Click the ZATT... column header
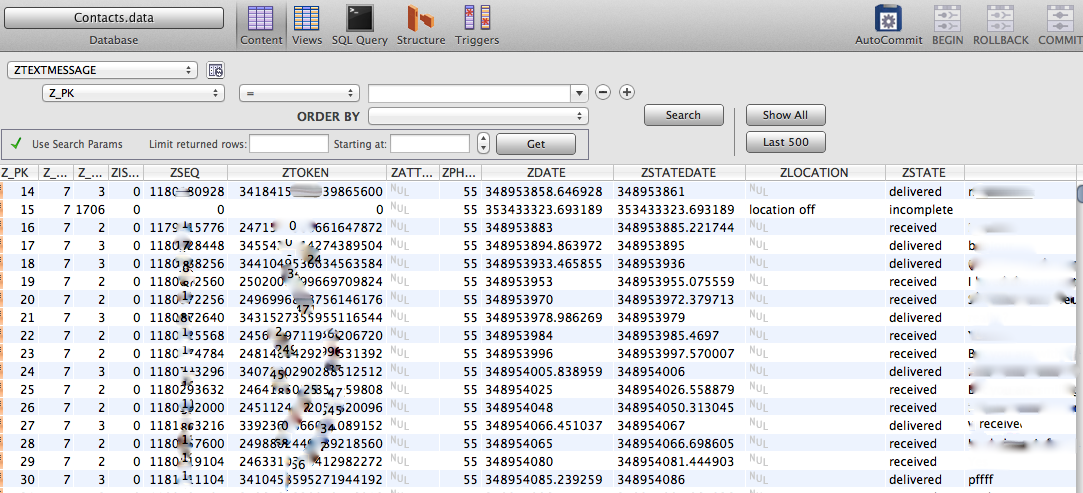 point(412,173)
